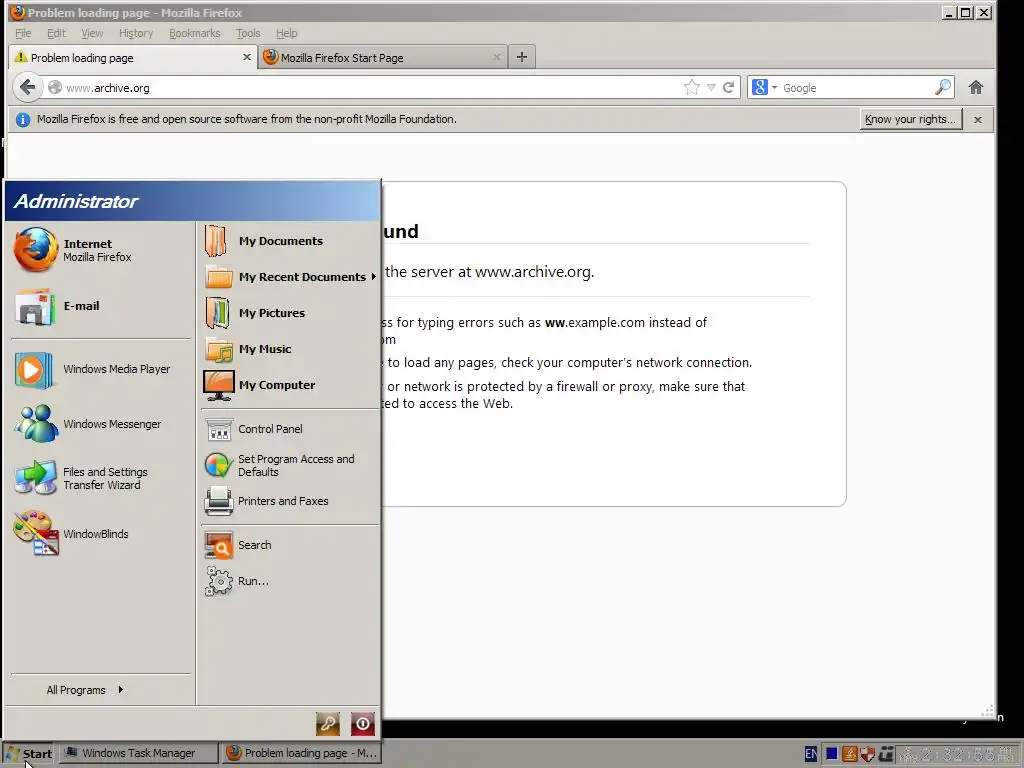Image resolution: width=1024 pixels, height=768 pixels.
Task: Open the Run... dialog
Action: 289,581
